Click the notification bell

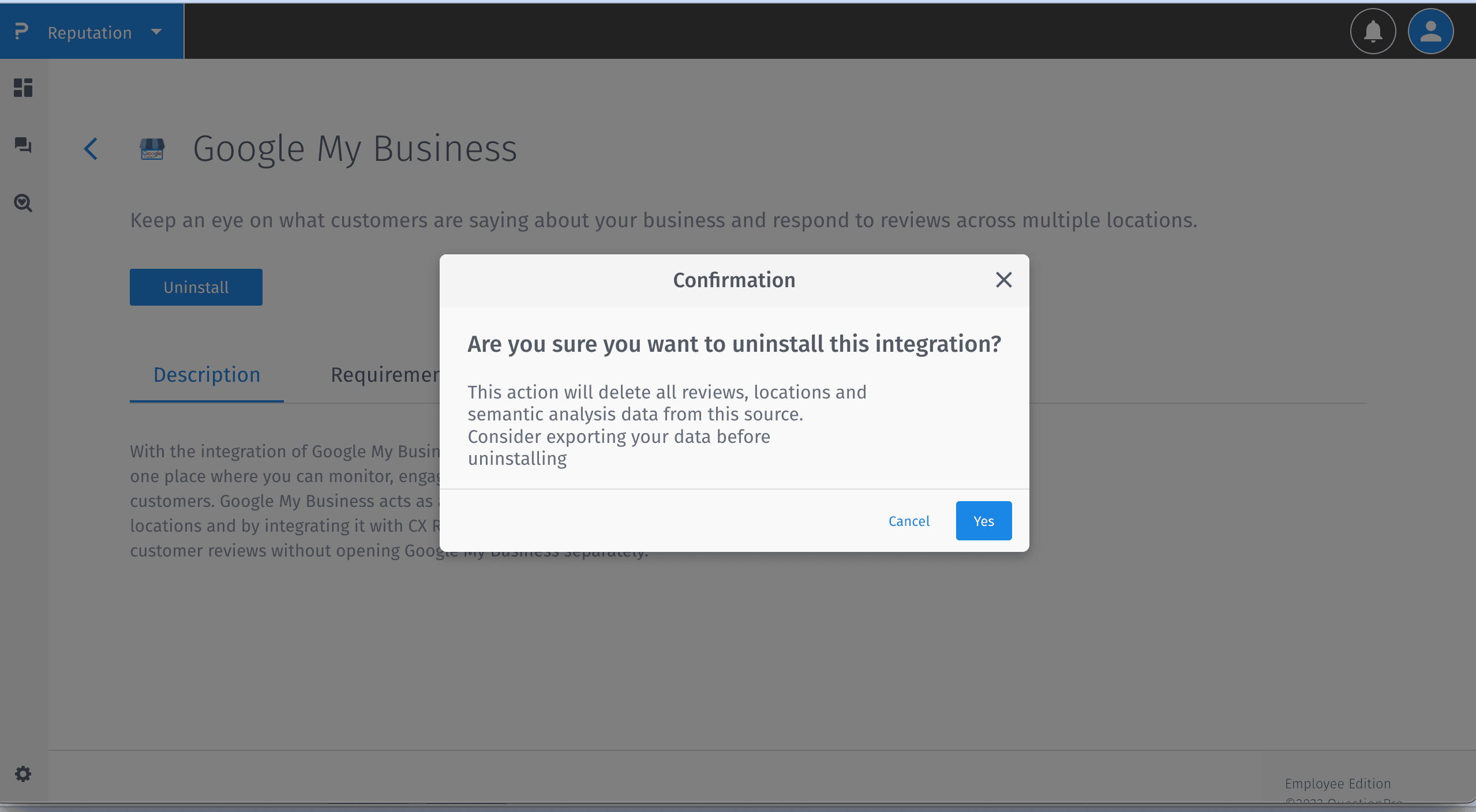[1373, 32]
